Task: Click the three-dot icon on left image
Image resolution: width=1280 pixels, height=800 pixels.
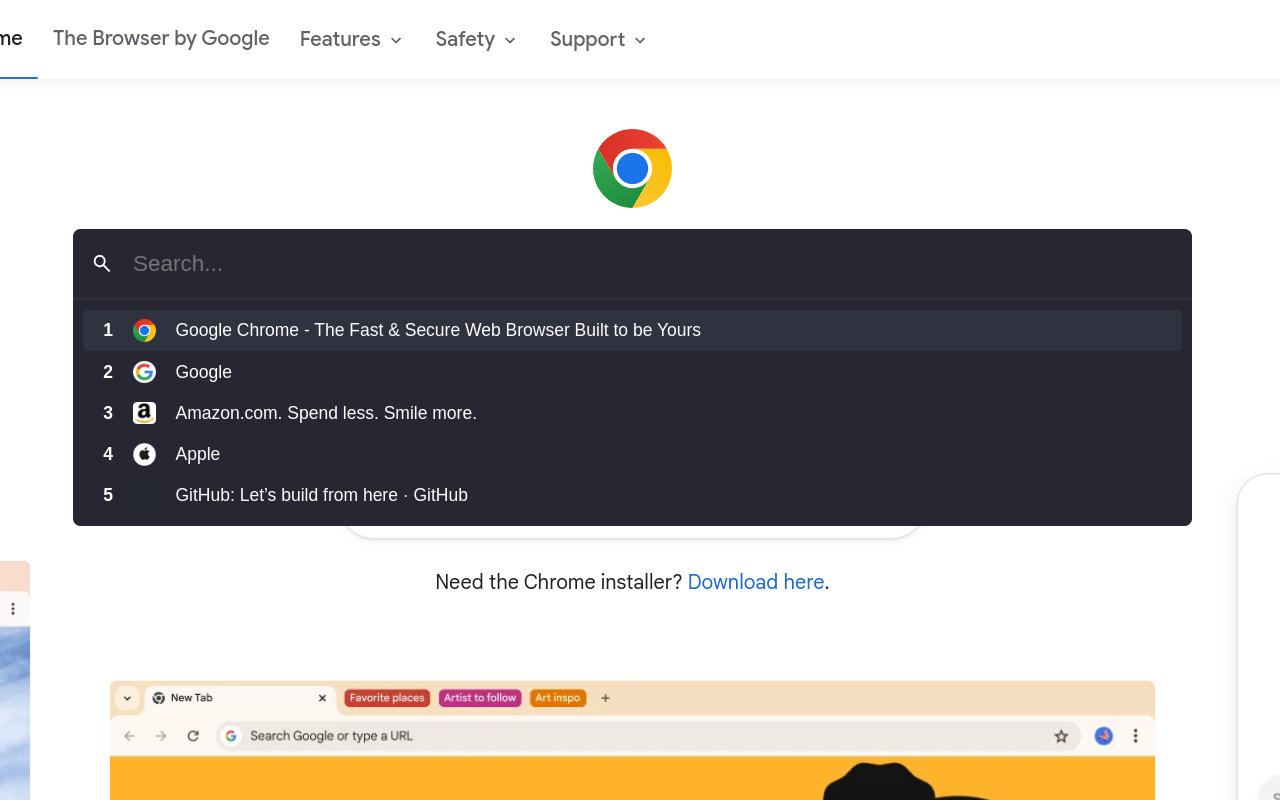Action: pos(13,609)
